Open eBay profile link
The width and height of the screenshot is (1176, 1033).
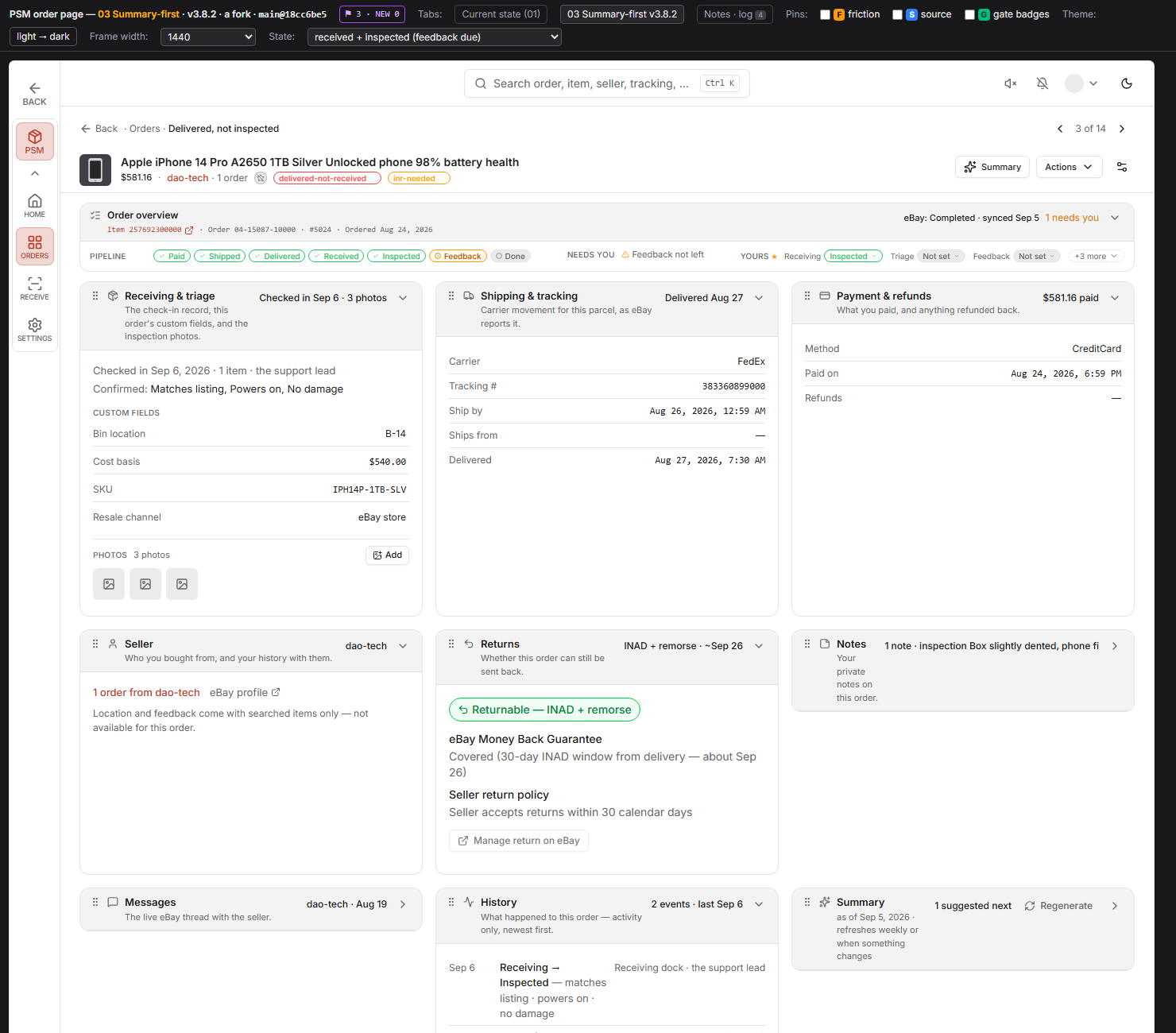tap(245, 693)
